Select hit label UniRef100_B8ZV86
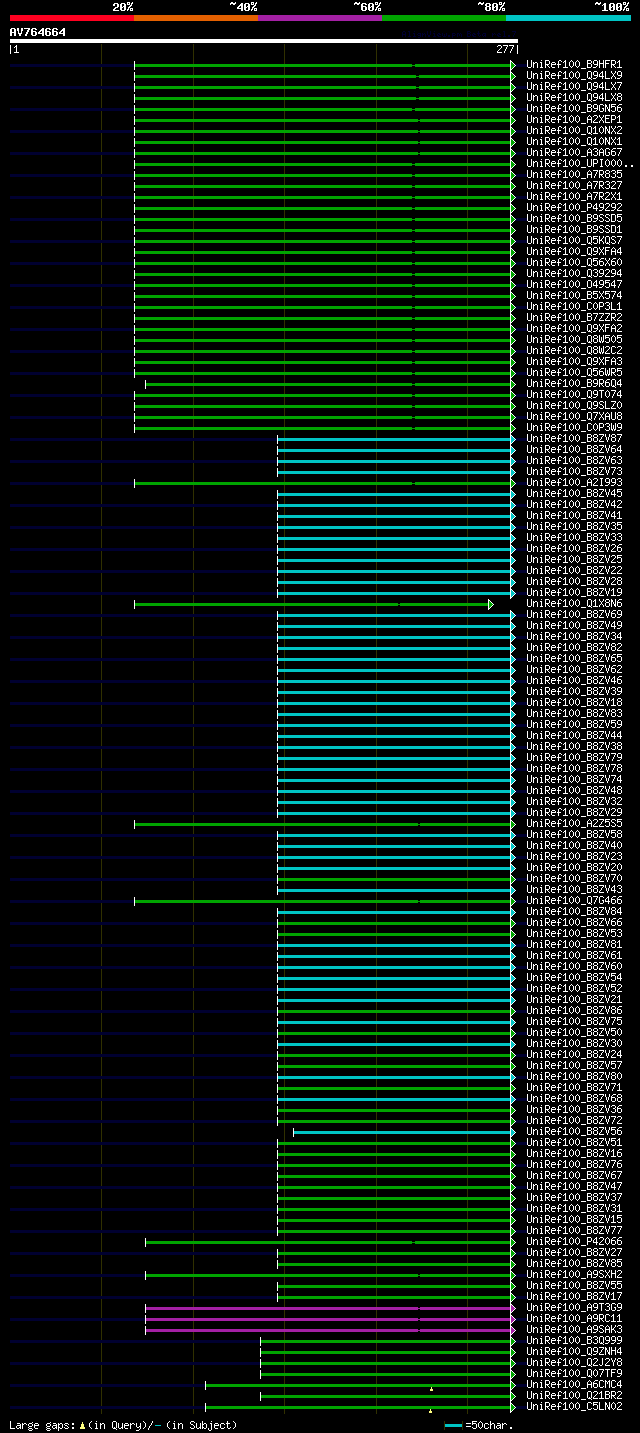The image size is (640, 1433). point(574,1011)
